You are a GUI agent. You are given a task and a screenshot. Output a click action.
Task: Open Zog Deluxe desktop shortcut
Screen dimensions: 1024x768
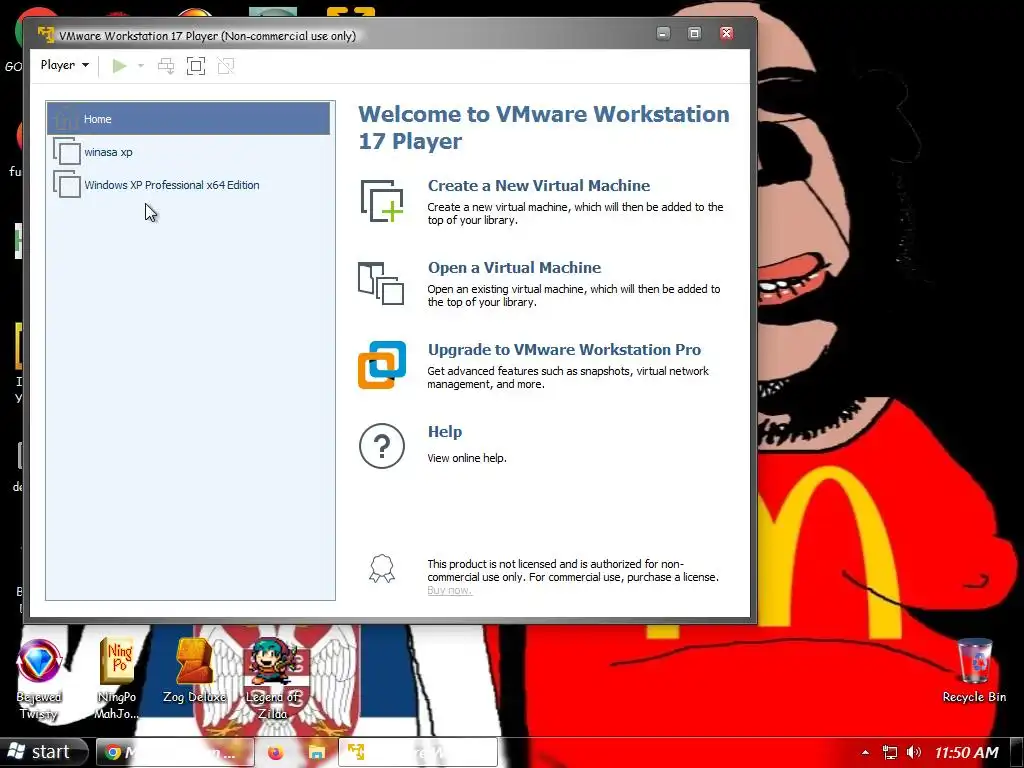click(195, 671)
